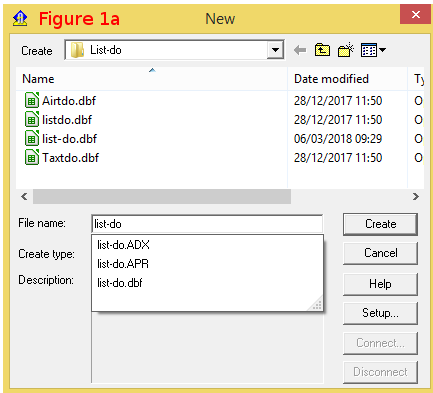Click the horizontal scrollbar thumb
433x393 pixels.
point(162,196)
